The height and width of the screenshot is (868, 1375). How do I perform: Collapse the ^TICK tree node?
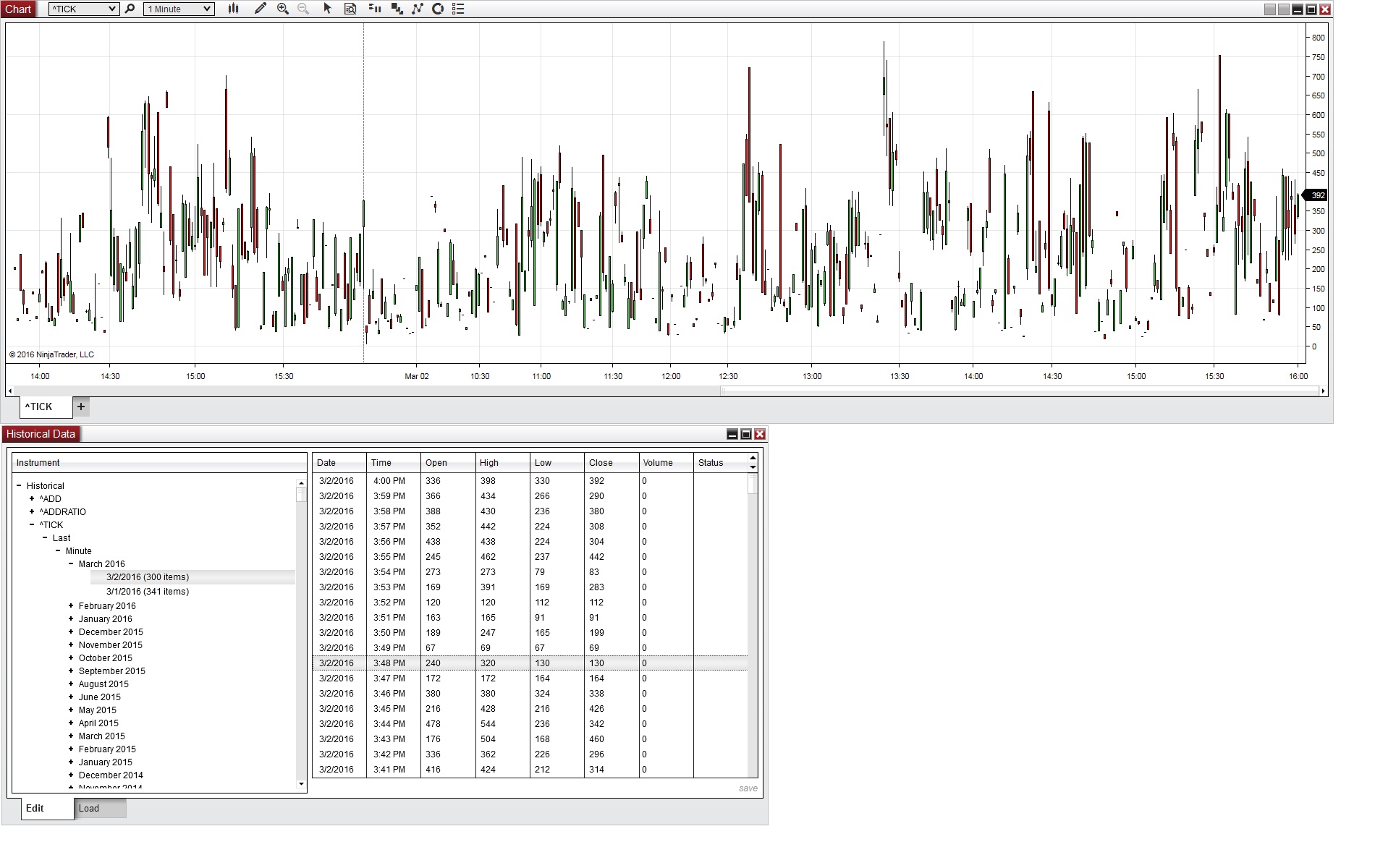click(32, 525)
